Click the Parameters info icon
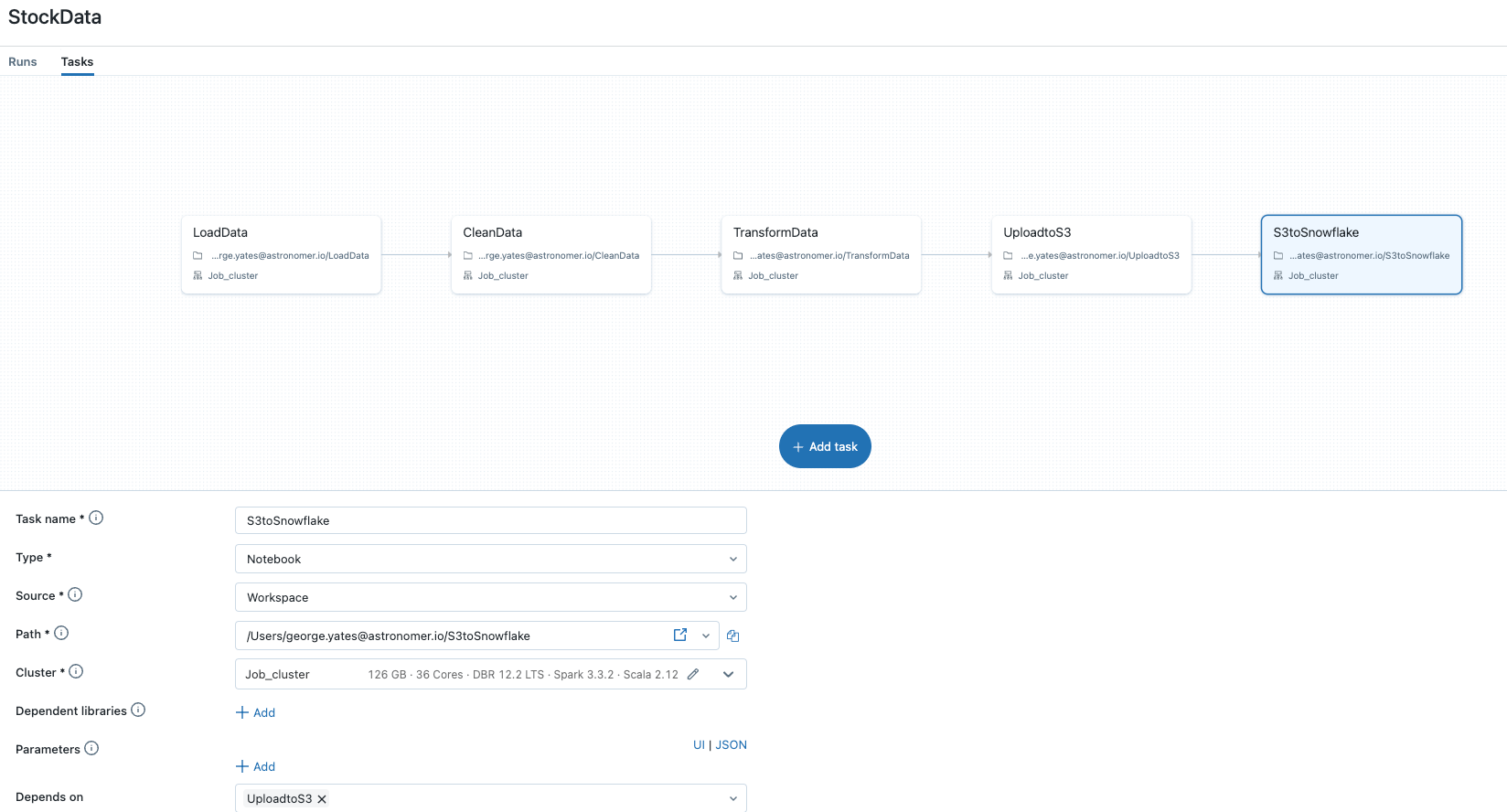Image resolution: width=1507 pixels, height=812 pixels. click(91, 748)
